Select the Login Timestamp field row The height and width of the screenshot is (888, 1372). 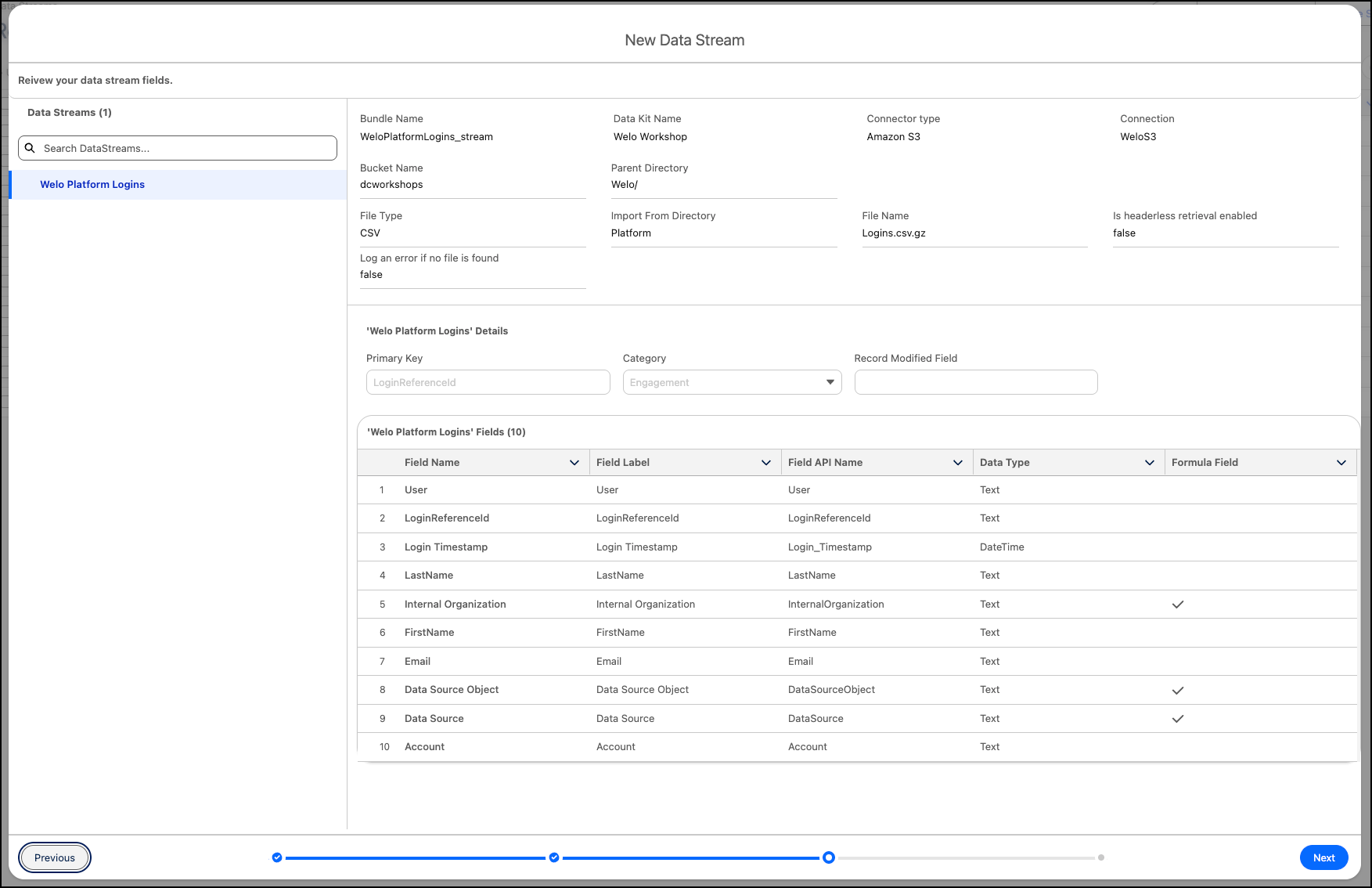[x=446, y=547]
